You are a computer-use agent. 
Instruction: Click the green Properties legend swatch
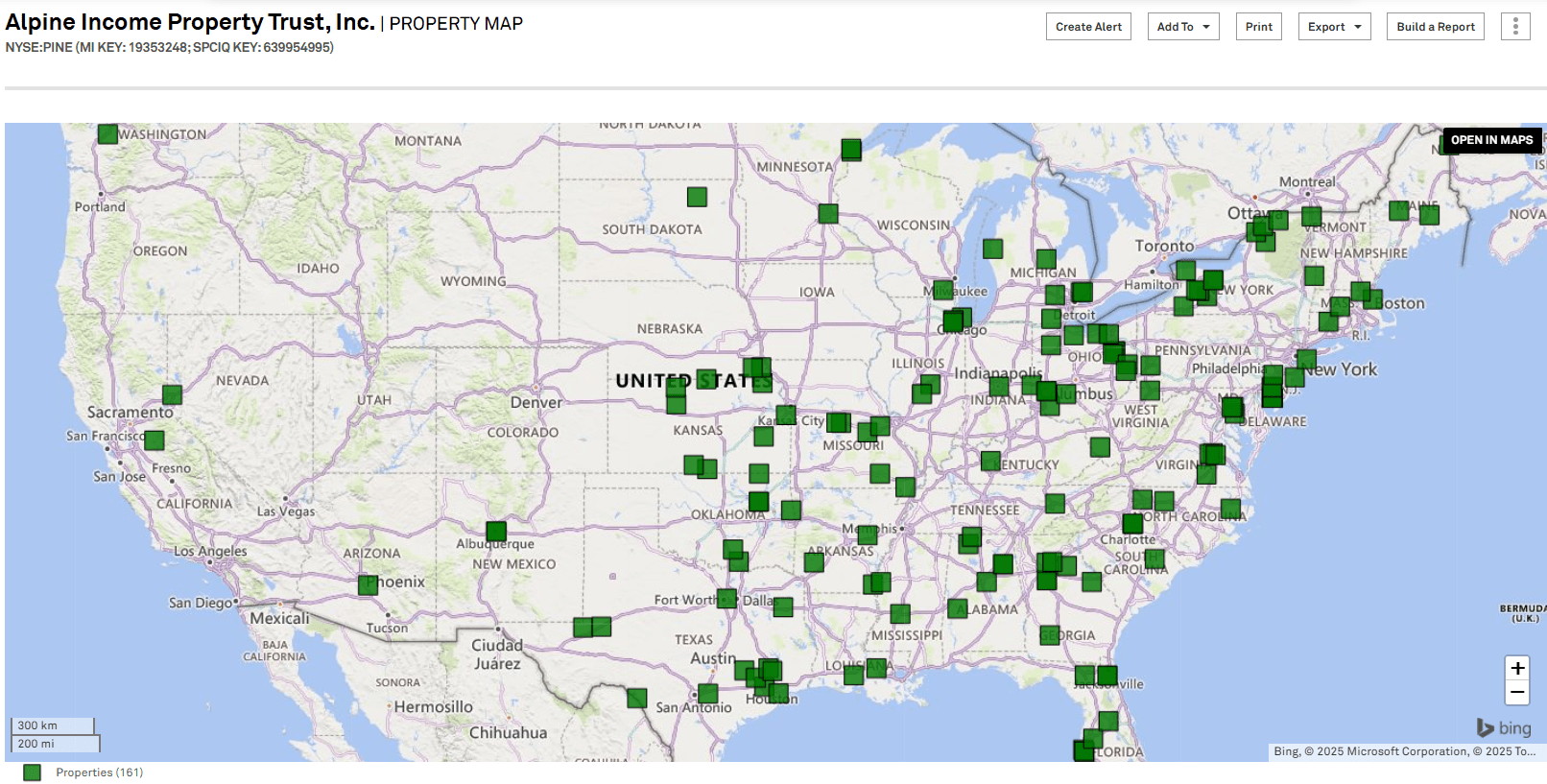[x=33, y=772]
